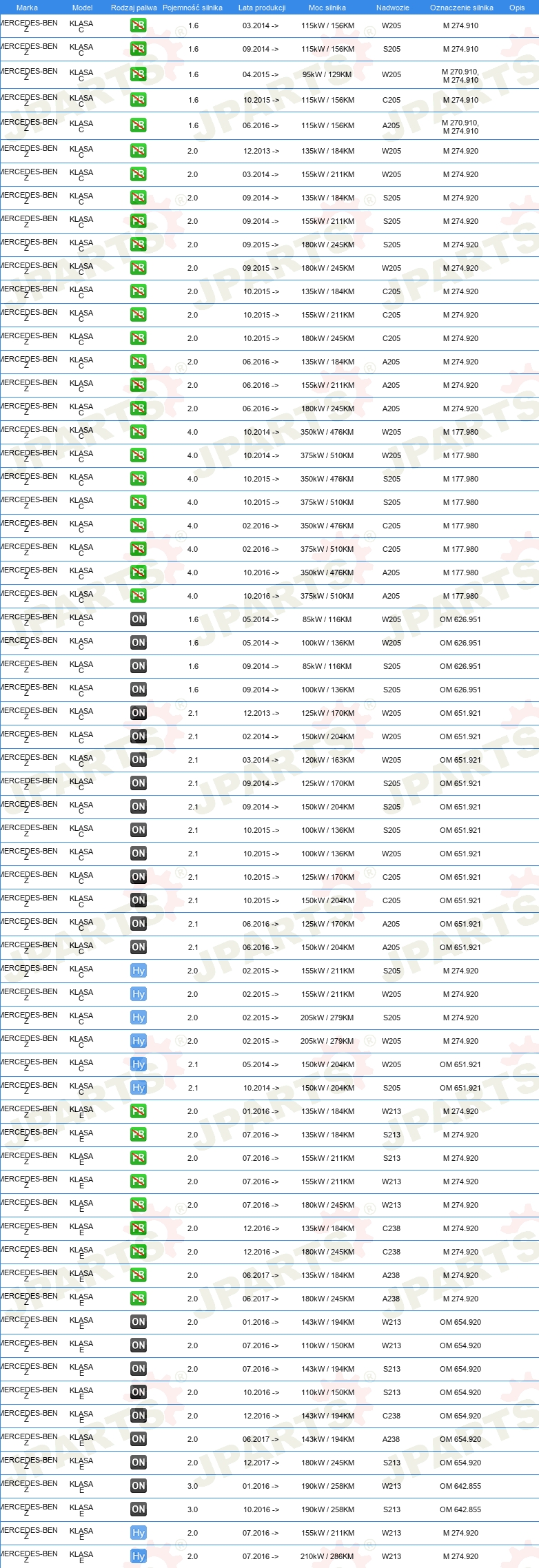Screen dimensions: 539x1568
Task: Click C238 in the 143kW / 194KM row
Action: (x=391, y=1416)
